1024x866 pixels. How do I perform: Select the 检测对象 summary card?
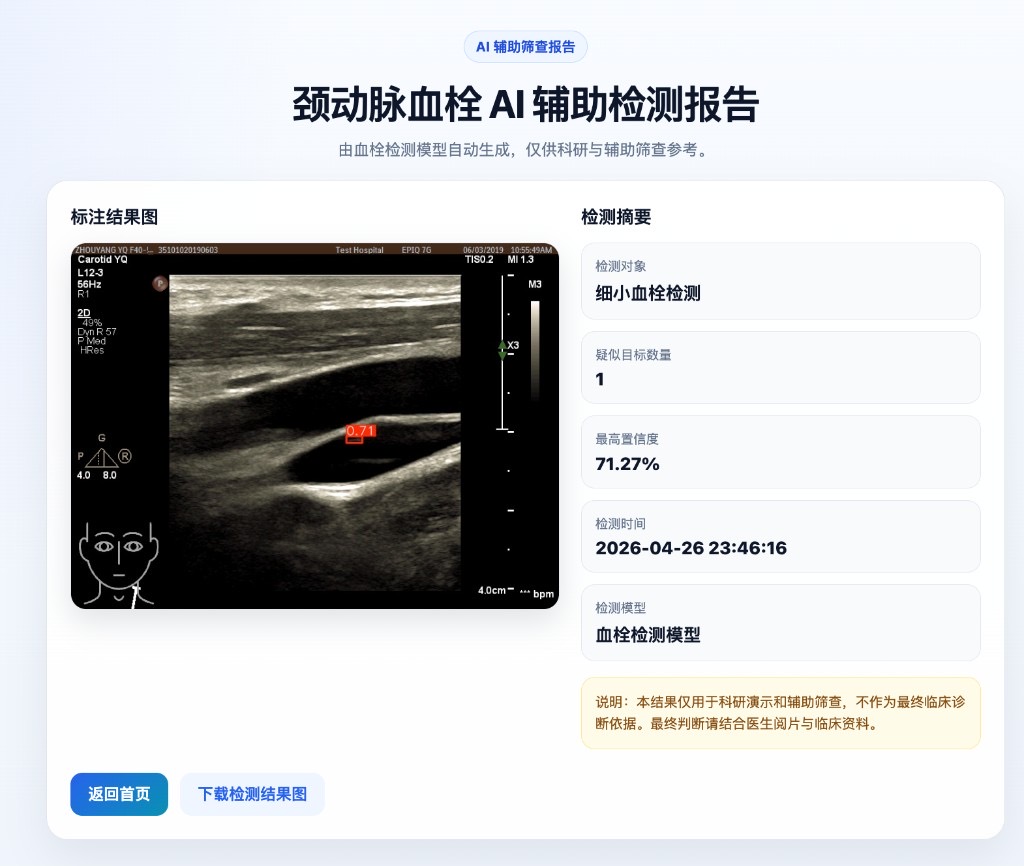point(780,281)
